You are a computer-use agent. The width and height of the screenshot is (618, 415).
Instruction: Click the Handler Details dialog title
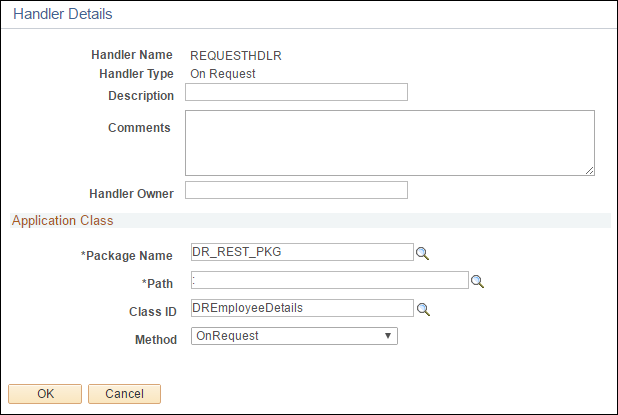click(x=63, y=14)
